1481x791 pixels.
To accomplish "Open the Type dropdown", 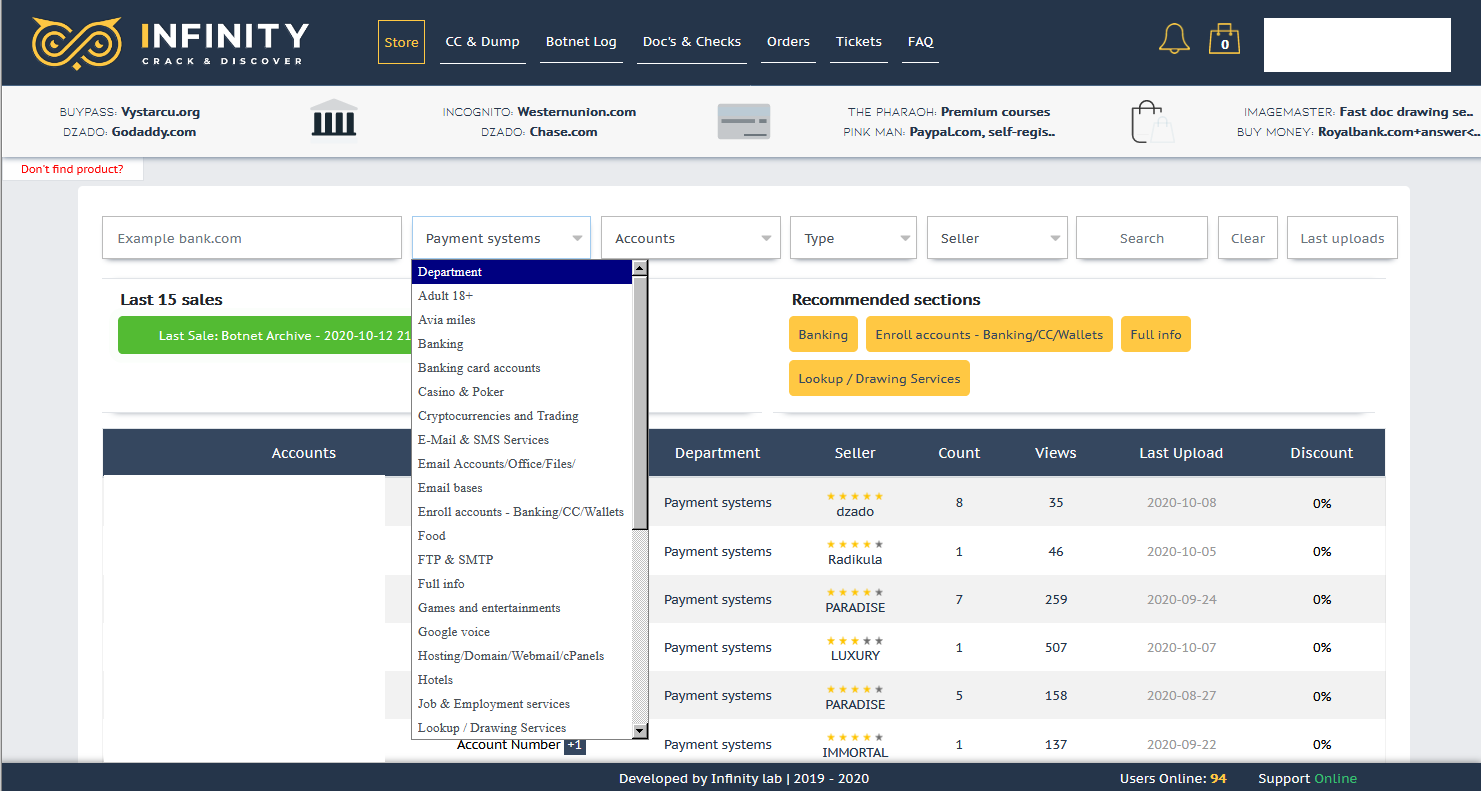I will point(853,238).
